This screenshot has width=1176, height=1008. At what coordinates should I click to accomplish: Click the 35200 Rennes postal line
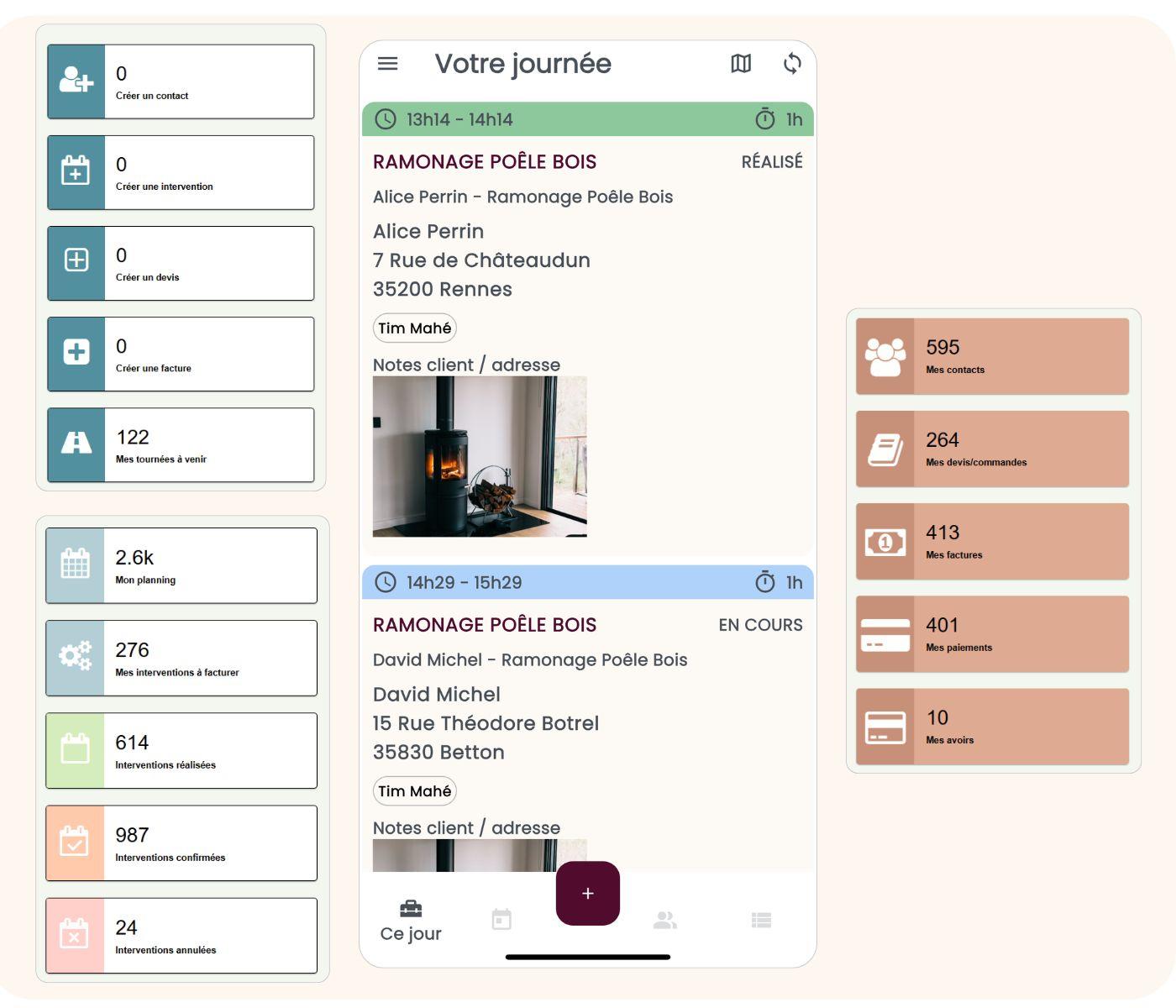tap(443, 289)
